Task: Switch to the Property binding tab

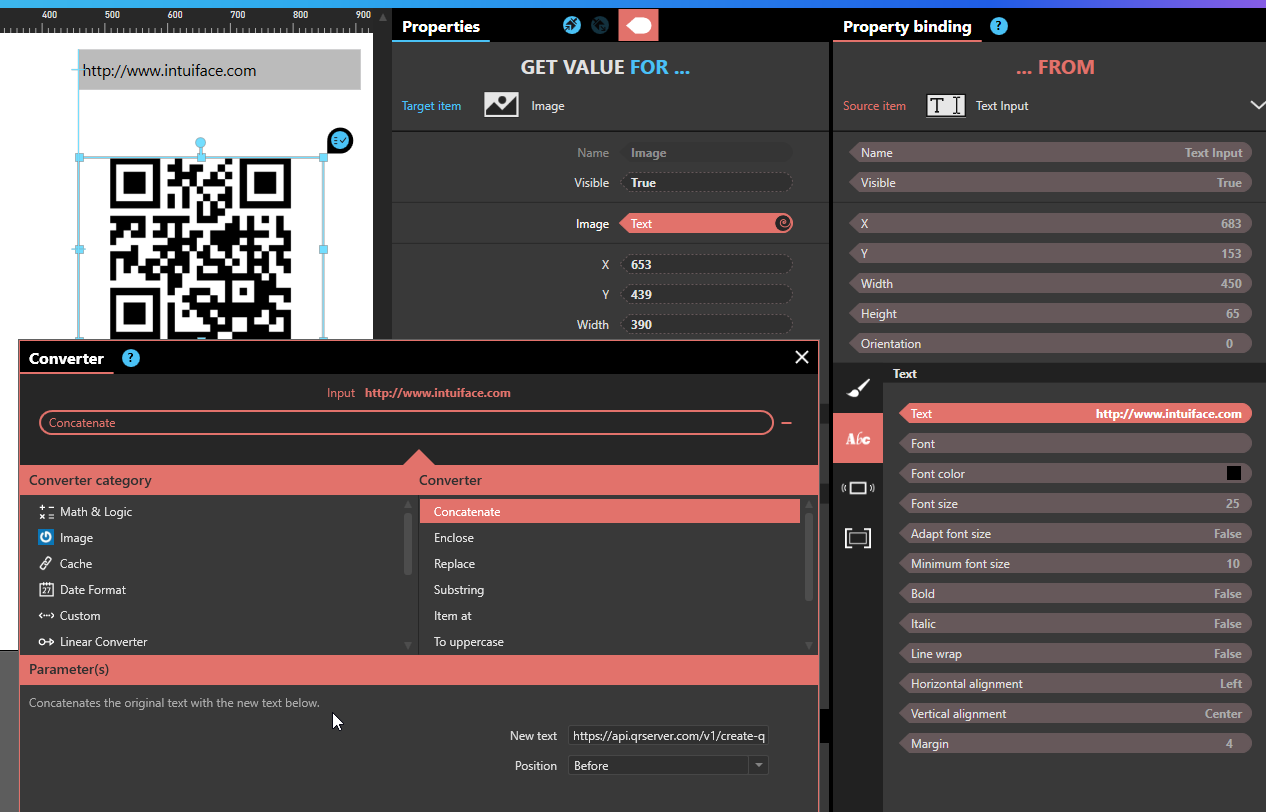Action: pyautogui.click(x=906, y=27)
